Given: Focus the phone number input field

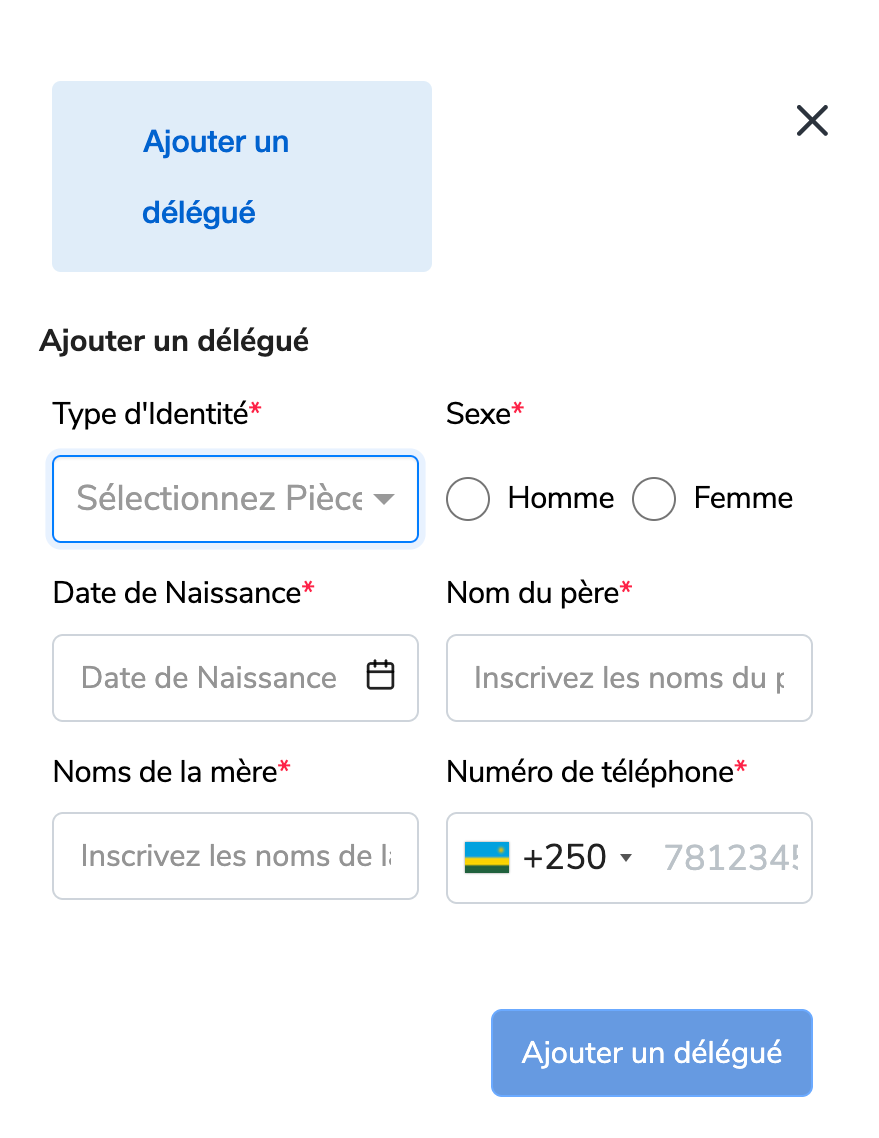Looking at the screenshot, I should (731, 857).
